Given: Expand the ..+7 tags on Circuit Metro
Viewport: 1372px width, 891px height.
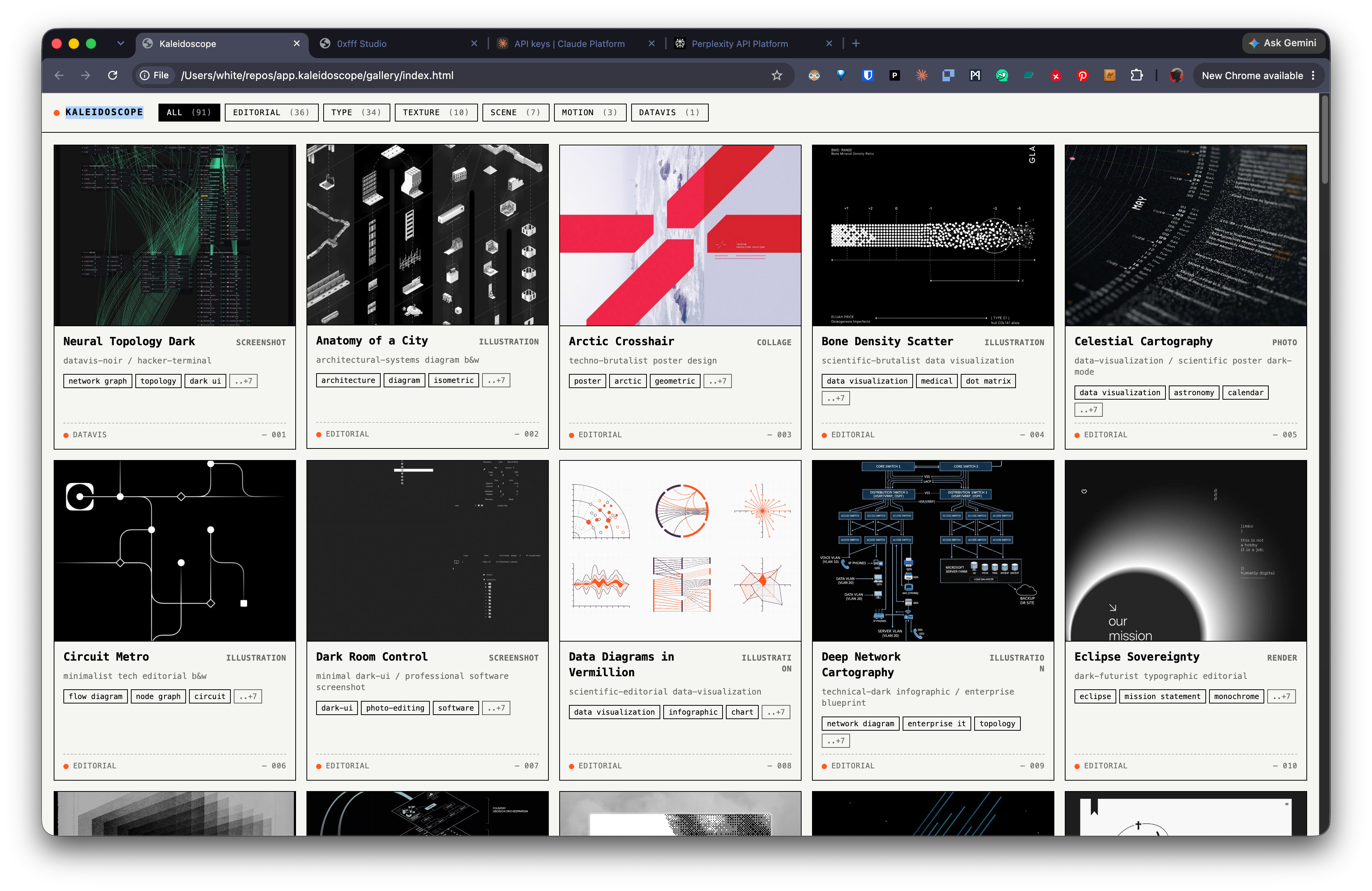Looking at the screenshot, I should 248,696.
